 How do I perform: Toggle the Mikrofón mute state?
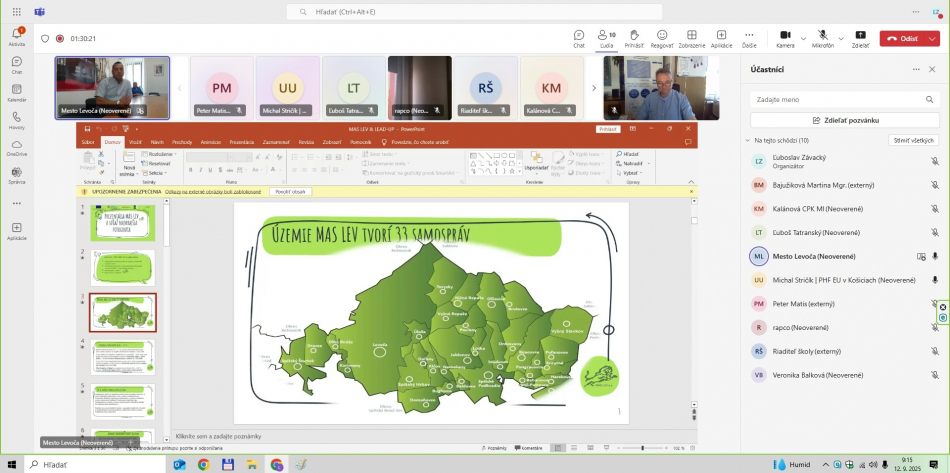(x=822, y=36)
